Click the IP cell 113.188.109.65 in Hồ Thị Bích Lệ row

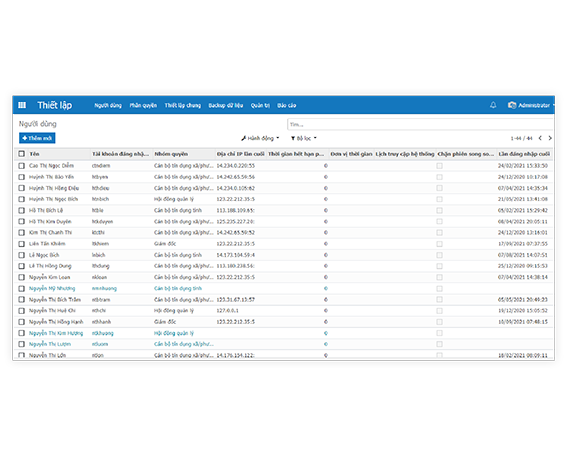click(236, 210)
